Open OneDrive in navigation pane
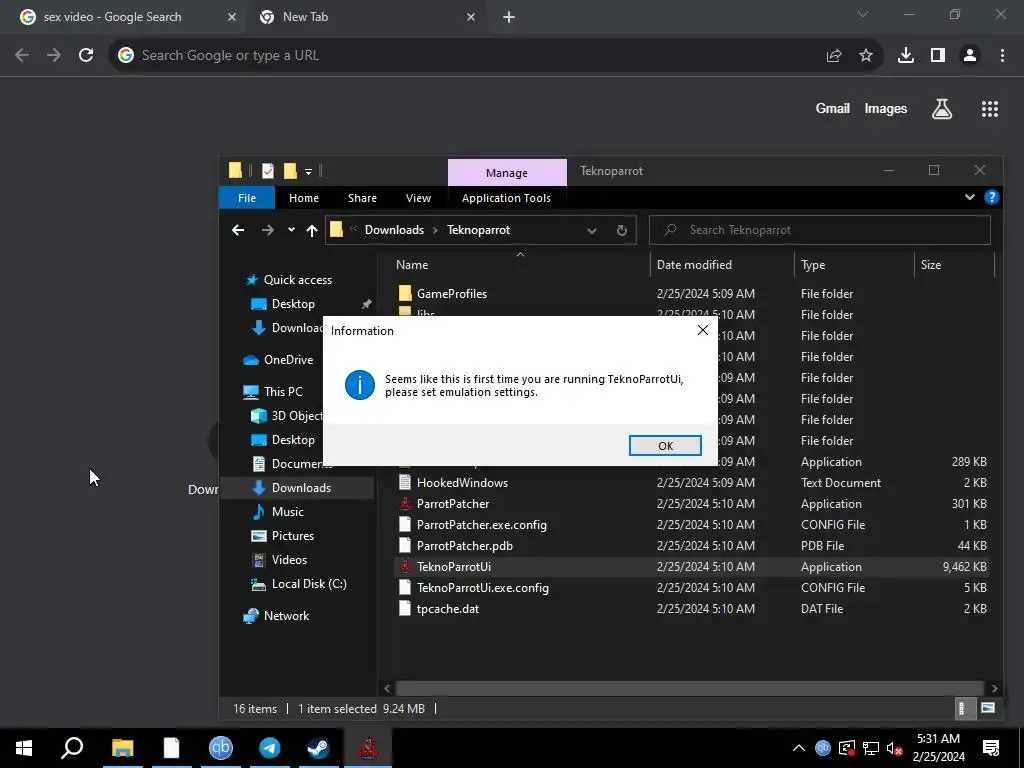This screenshot has height=768, width=1024. pyautogui.click(x=288, y=360)
